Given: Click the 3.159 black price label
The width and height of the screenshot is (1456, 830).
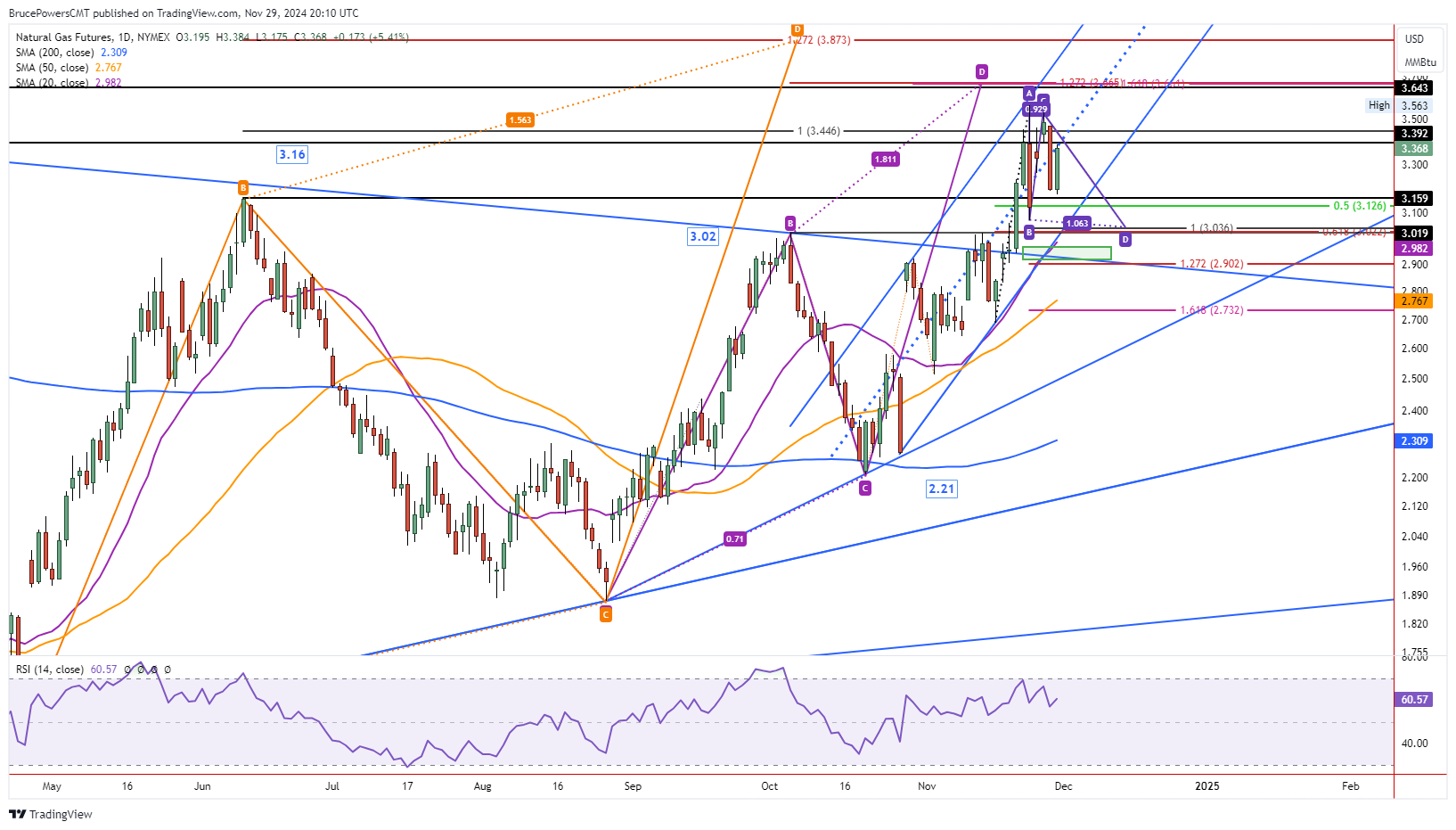Looking at the screenshot, I should click(1414, 199).
